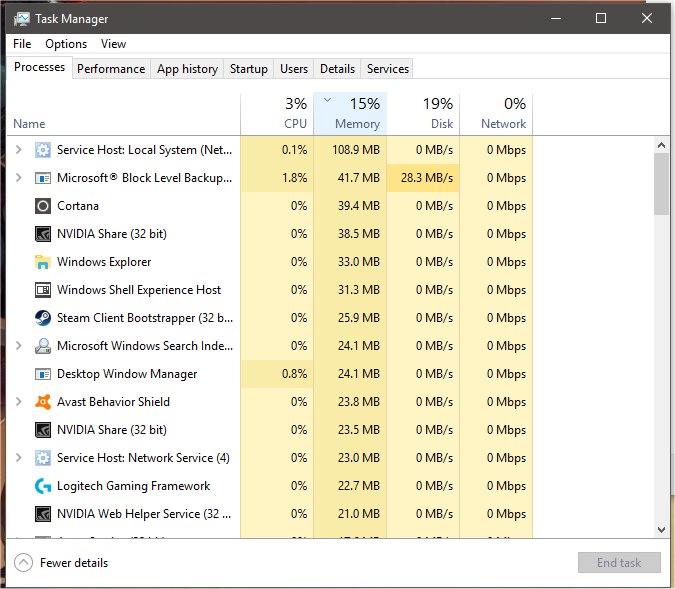Click the Steam Client Bootstrapper icon
675x589 pixels.
coord(43,318)
